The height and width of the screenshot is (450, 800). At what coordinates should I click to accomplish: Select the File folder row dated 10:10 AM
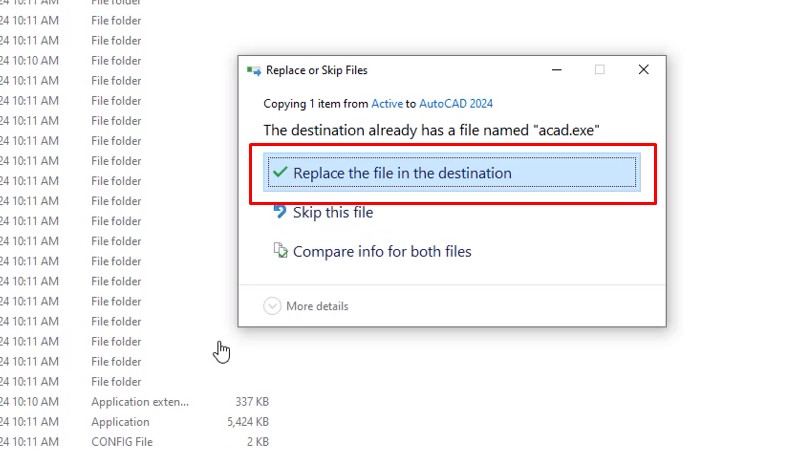point(116,61)
